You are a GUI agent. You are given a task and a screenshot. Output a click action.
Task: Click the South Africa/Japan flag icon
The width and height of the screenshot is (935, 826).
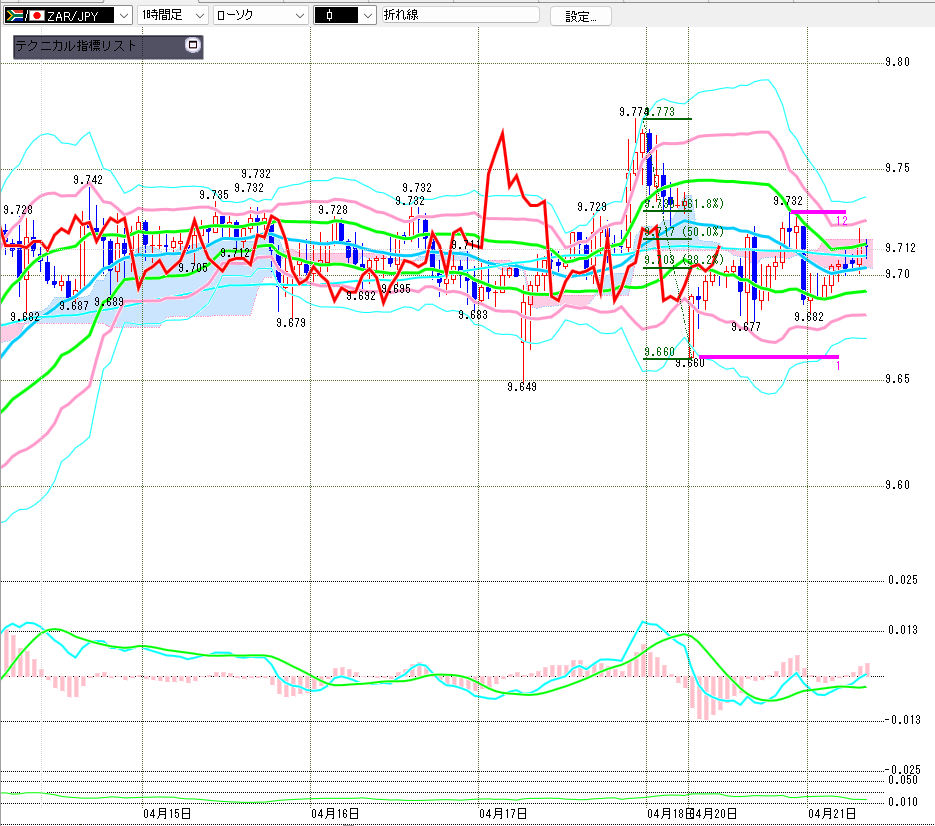pyautogui.click(x=18, y=15)
